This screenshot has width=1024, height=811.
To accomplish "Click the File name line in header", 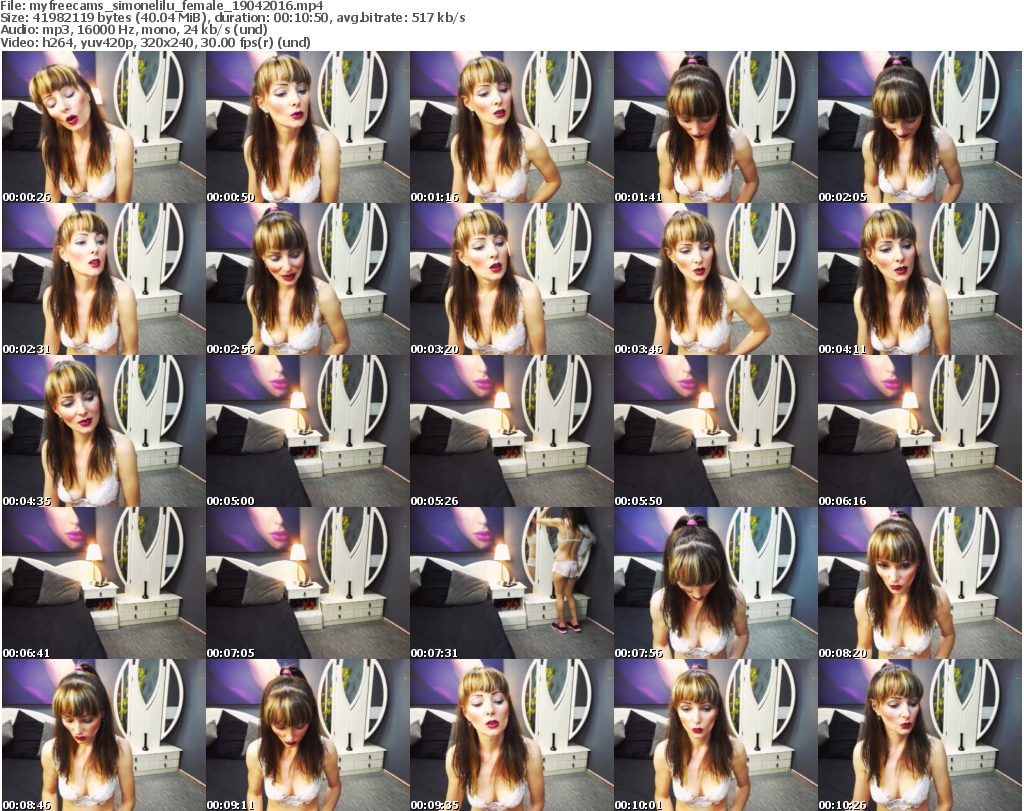I will [162, 5].
